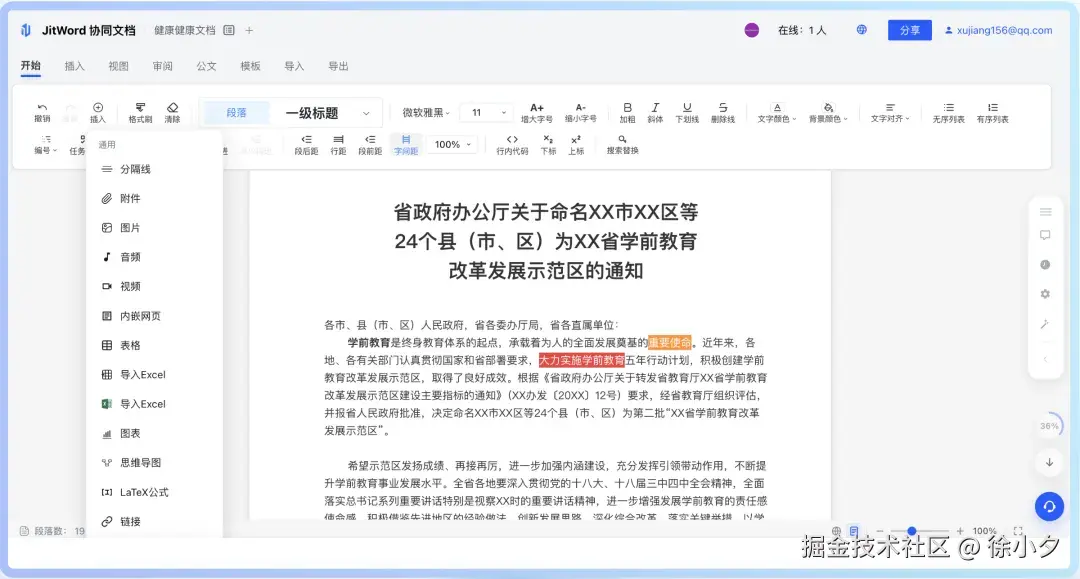Toggle 加粗 bold formatting

(x=627, y=111)
